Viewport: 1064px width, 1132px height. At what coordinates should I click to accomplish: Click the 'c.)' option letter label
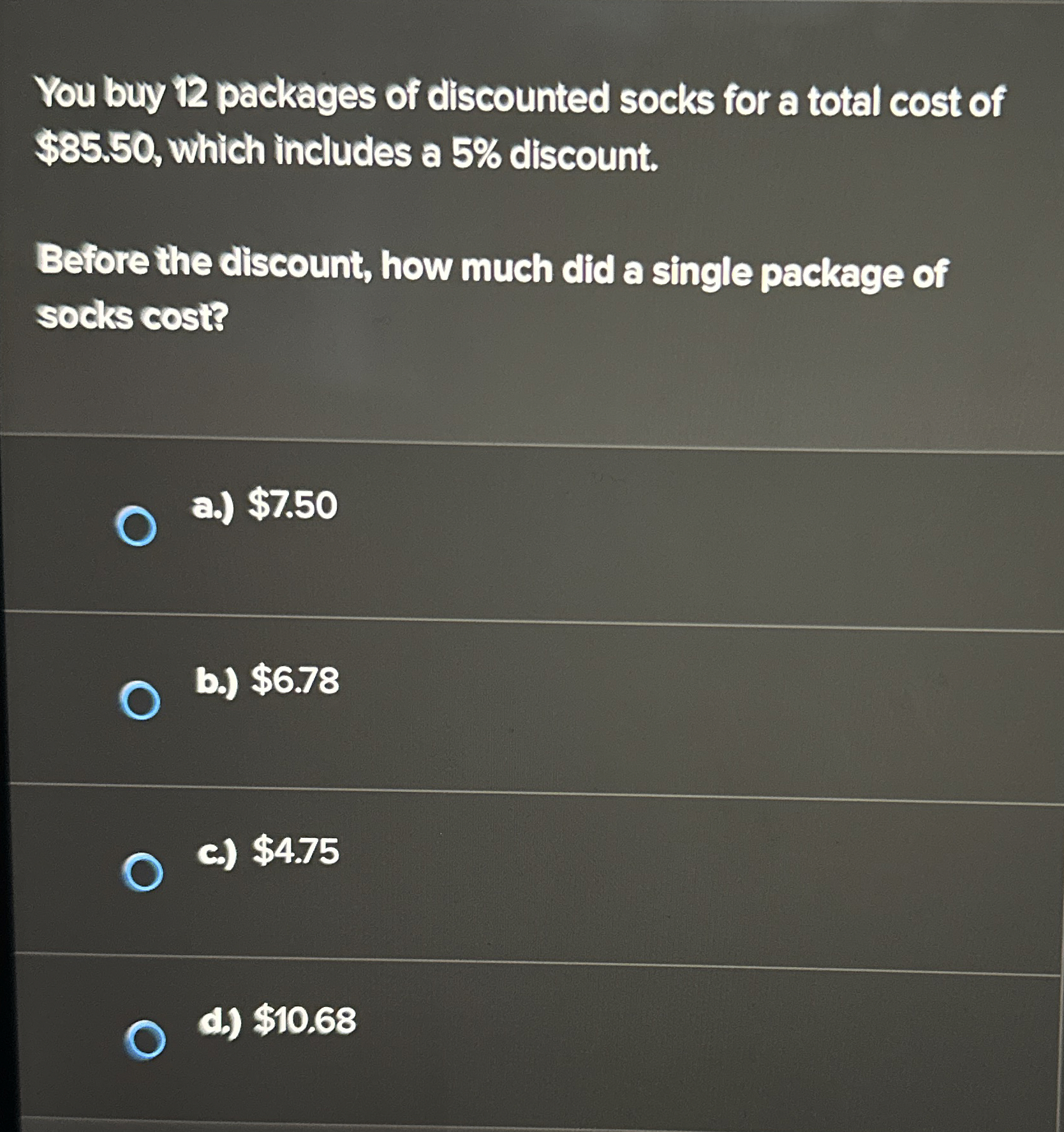pyautogui.click(x=218, y=853)
